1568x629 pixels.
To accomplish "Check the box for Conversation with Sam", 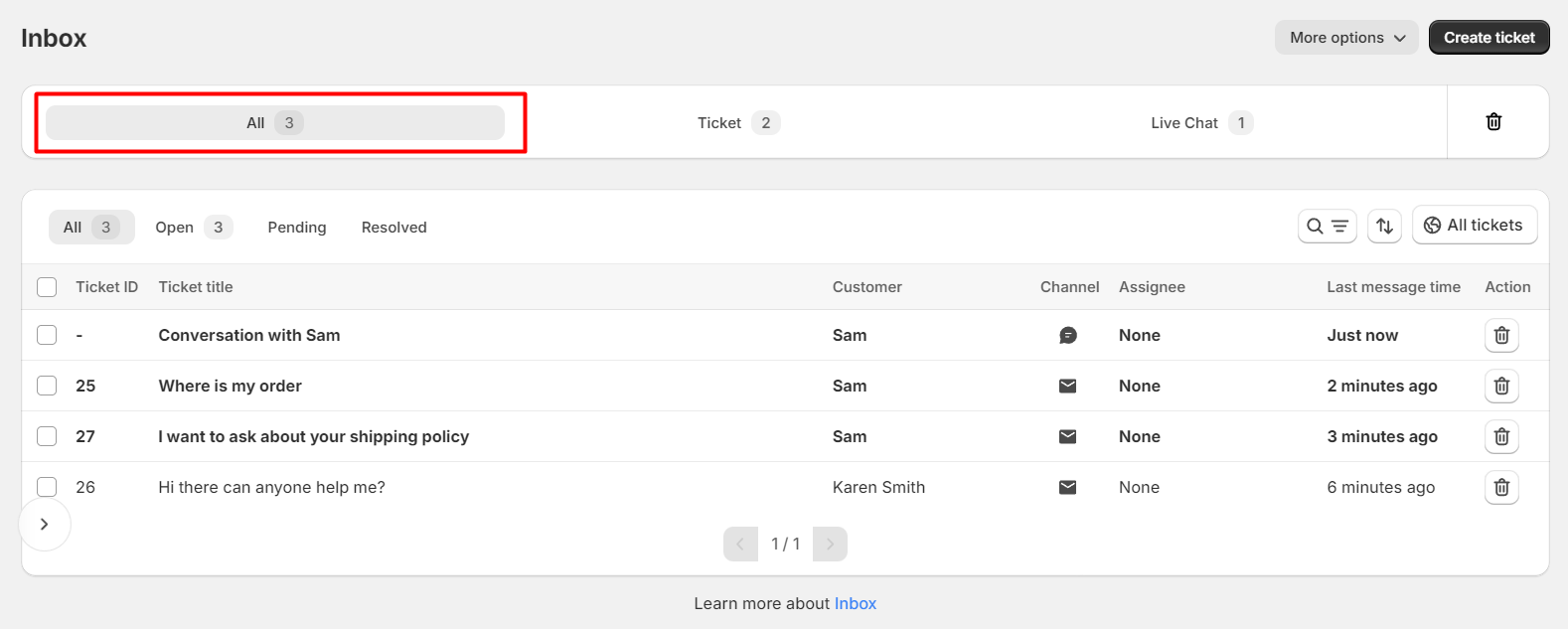I will (x=47, y=335).
